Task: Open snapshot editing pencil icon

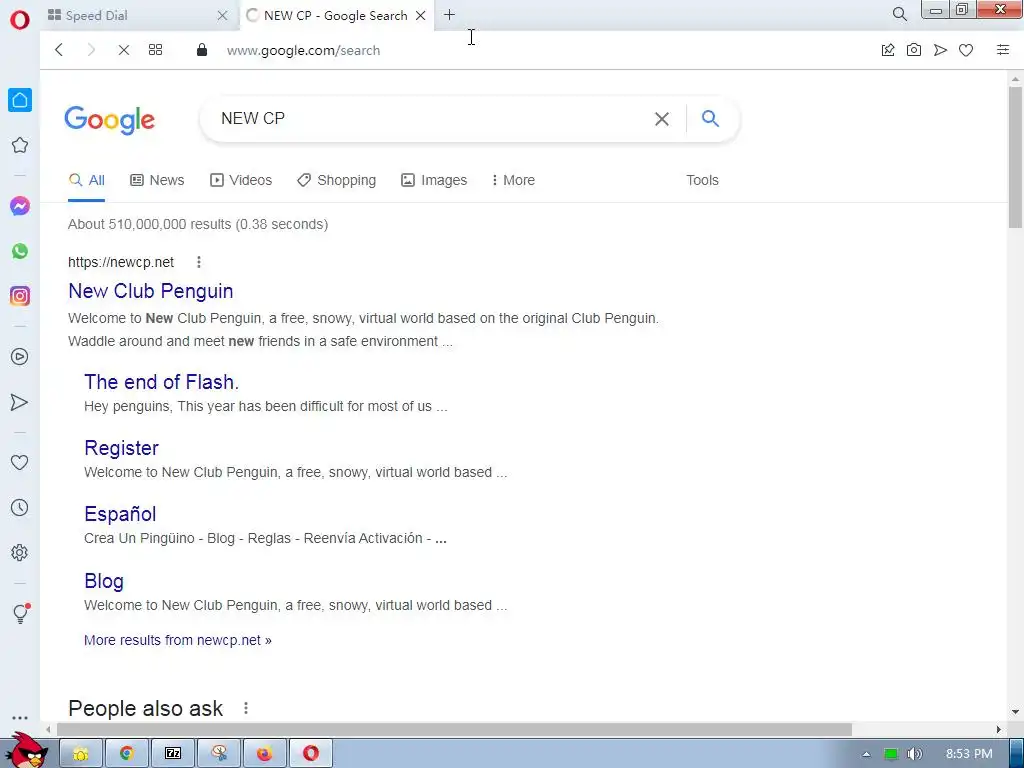Action: (x=888, y=50)
